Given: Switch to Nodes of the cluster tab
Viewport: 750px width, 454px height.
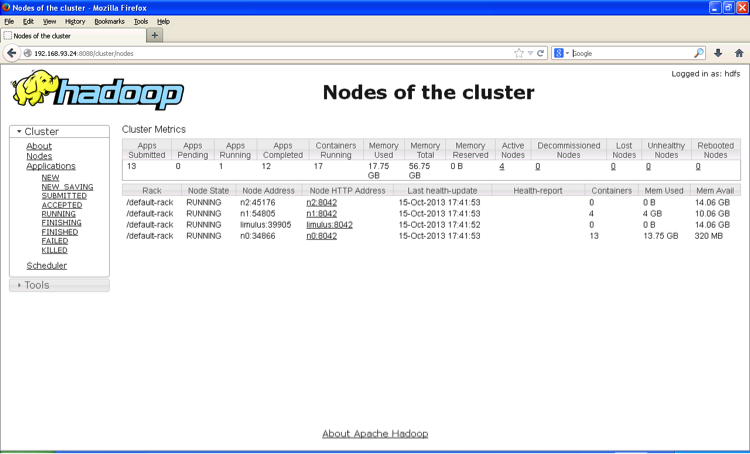Looking at the screenshot, I should coord(70,35).
